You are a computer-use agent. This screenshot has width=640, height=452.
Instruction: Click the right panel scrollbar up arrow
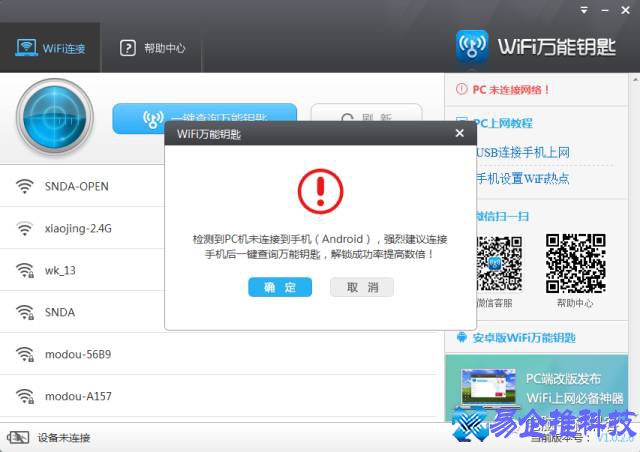click(636, 80)
